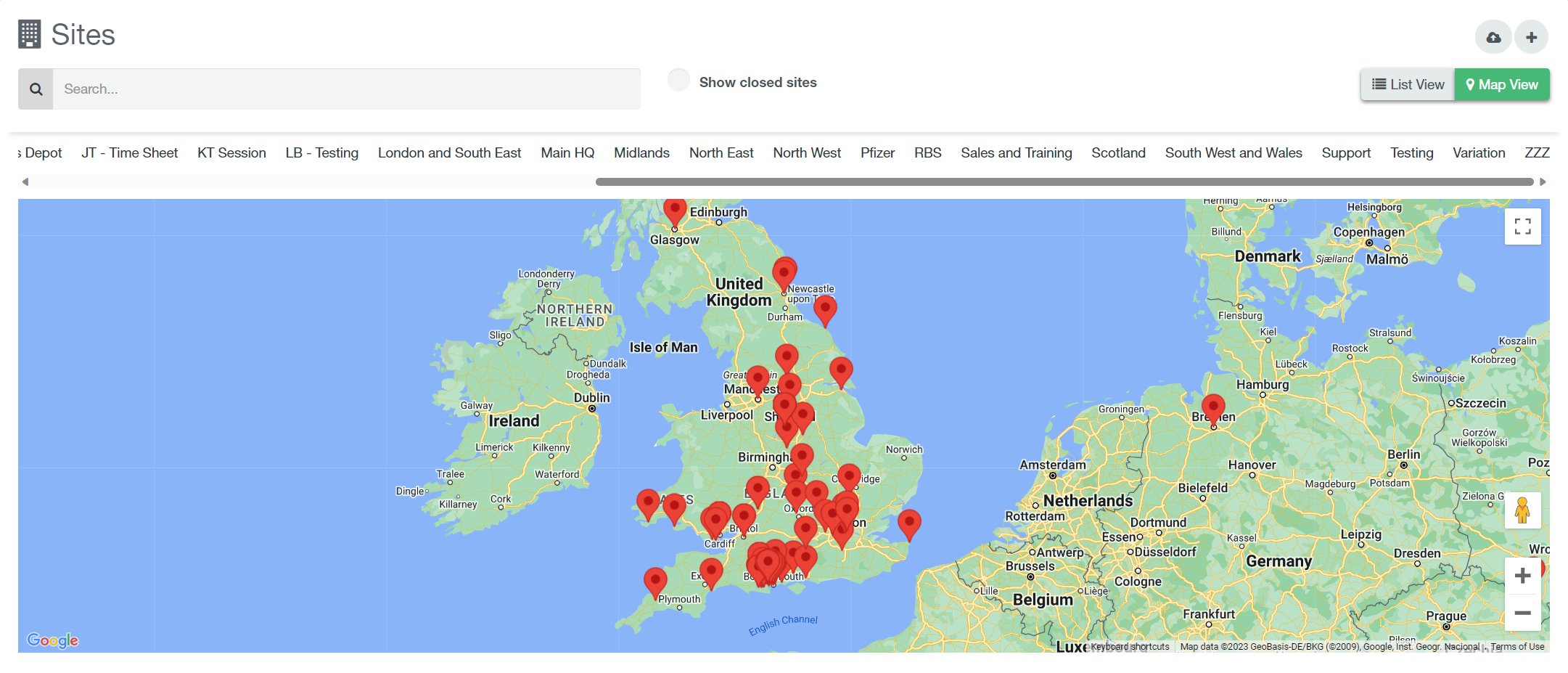
Task: Select the site marker near Bremen
Action: 1213,409
